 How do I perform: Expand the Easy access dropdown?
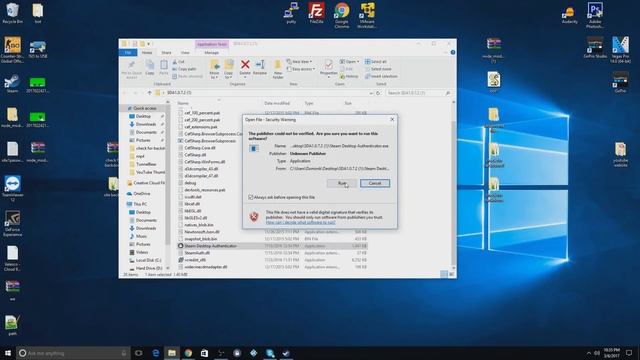tap(301, 69)
